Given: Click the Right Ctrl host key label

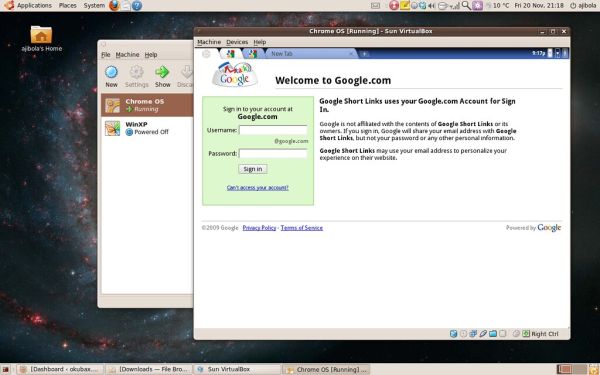Looking at the screenshot, I should (x=545, y=334).
